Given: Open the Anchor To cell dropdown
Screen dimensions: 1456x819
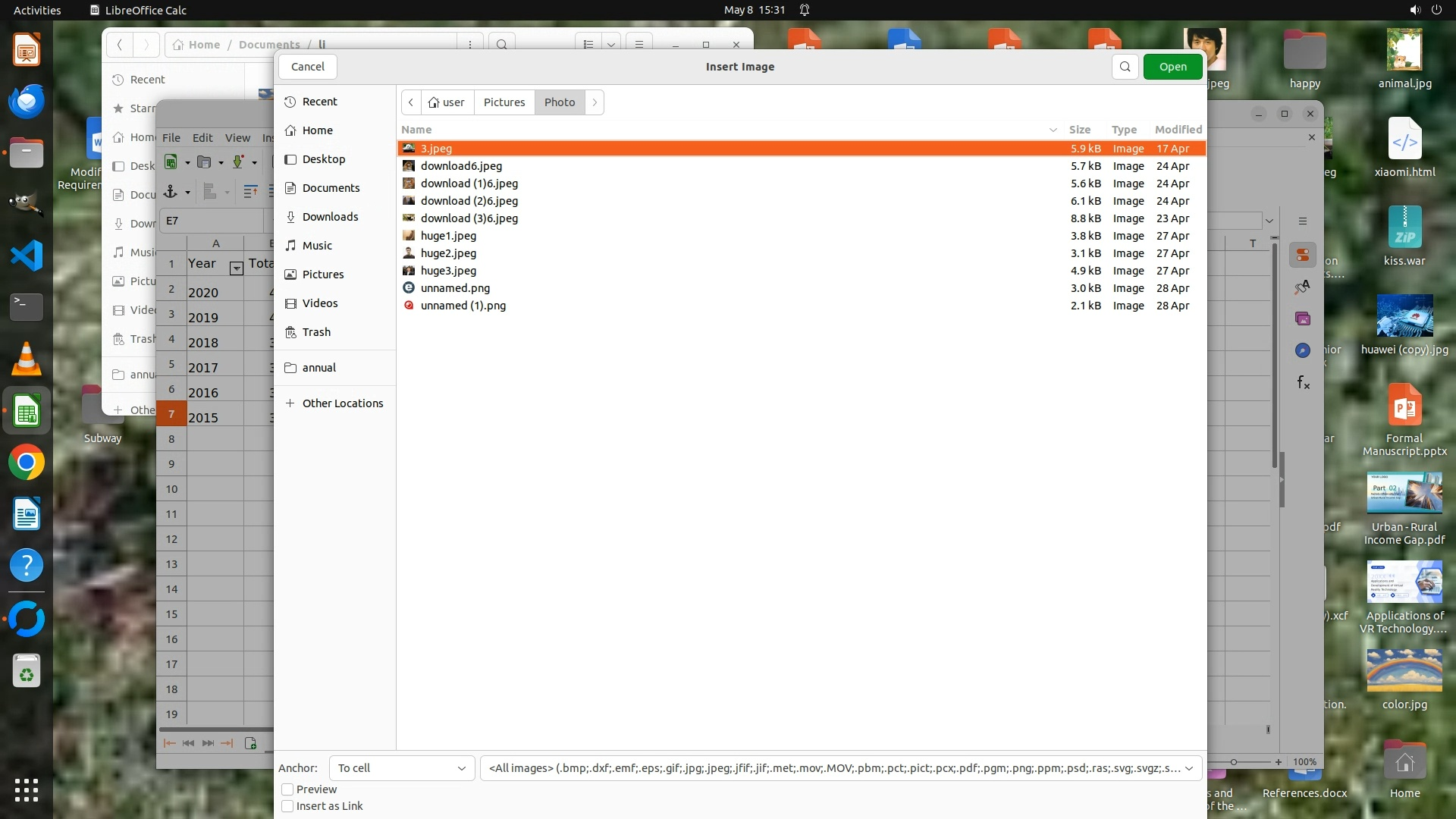Looking at the screenshot, I should point(402,768).
